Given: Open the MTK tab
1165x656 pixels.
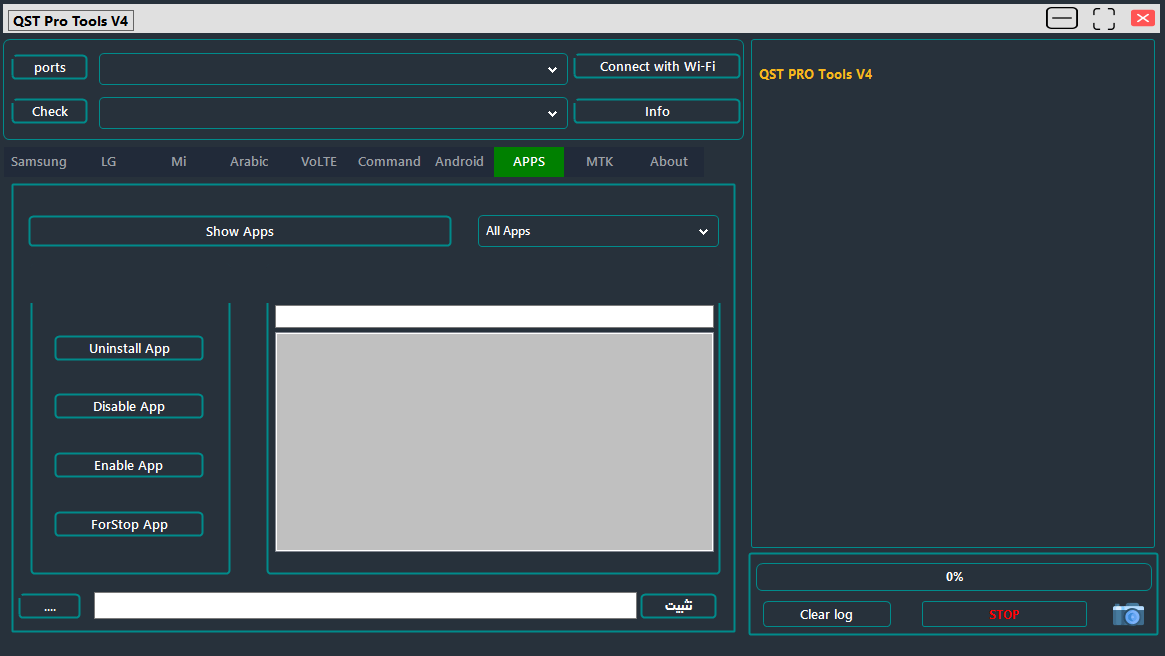Looking at the screenshot, I should [x=599, y=162].
